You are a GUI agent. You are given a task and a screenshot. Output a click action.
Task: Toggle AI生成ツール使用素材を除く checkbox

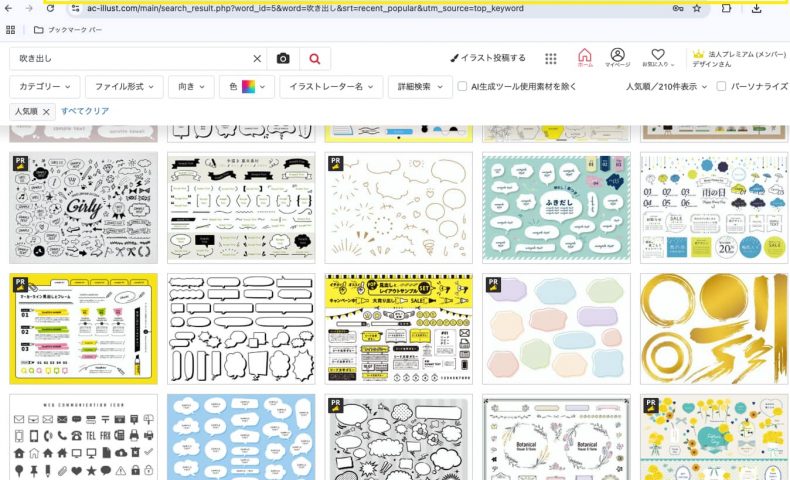[x=462, y=86]
